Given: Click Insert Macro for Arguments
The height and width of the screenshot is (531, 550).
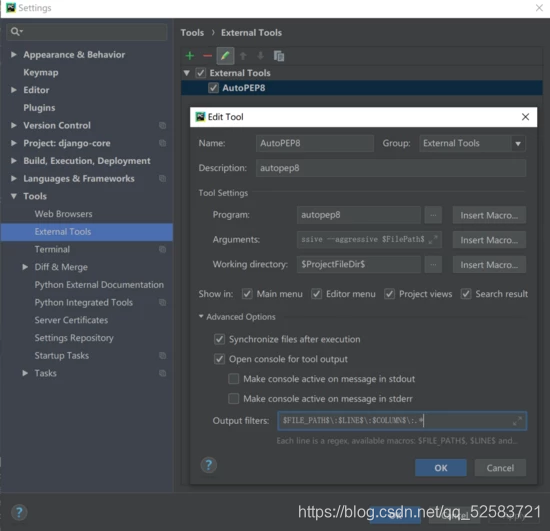Looking at the screenshot, I should point(489,240).
